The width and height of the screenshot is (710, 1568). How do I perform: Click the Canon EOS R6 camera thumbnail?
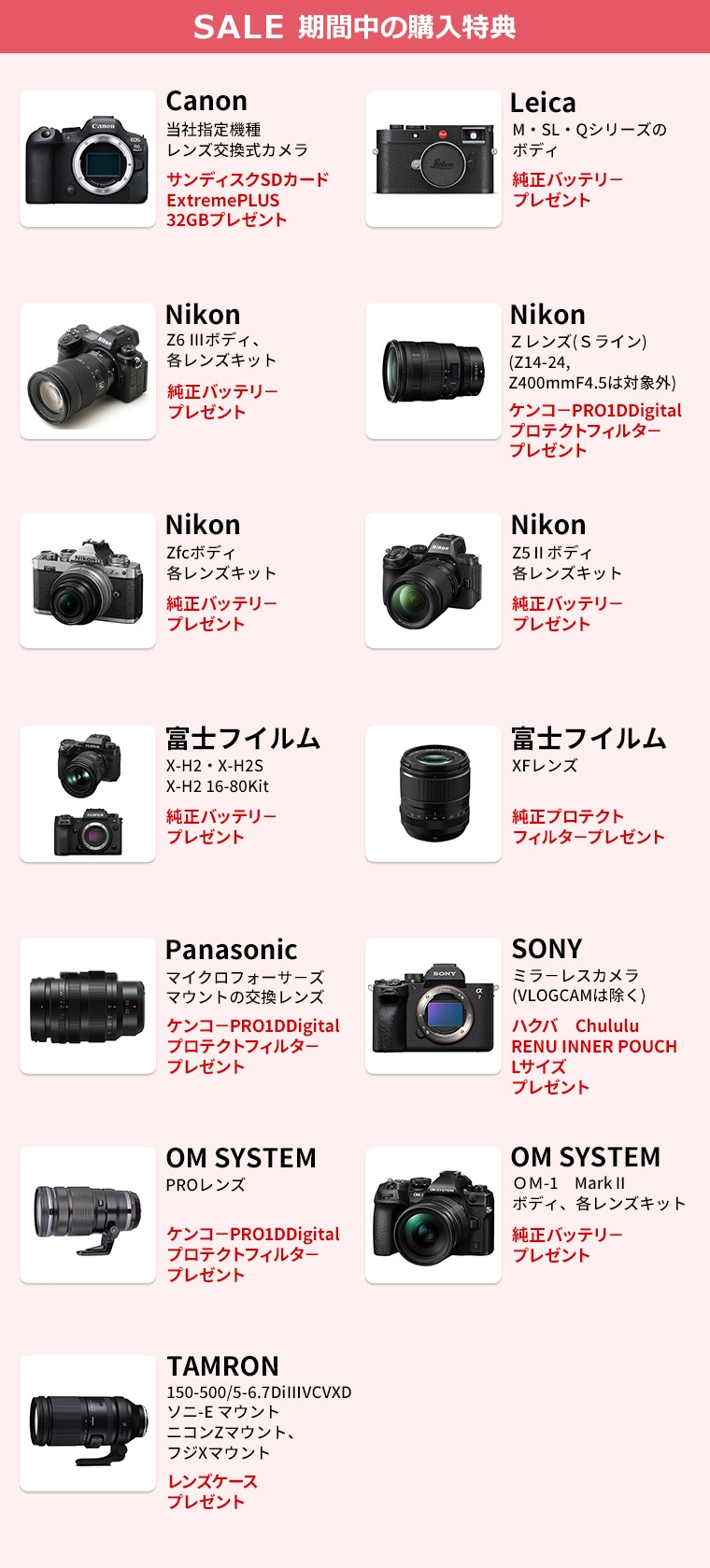(88, 159)
